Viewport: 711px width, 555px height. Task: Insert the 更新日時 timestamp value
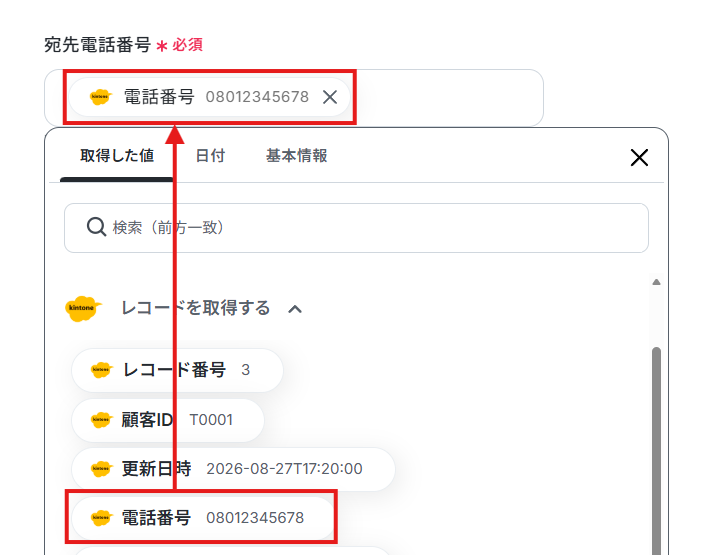[x=233, y=469]
